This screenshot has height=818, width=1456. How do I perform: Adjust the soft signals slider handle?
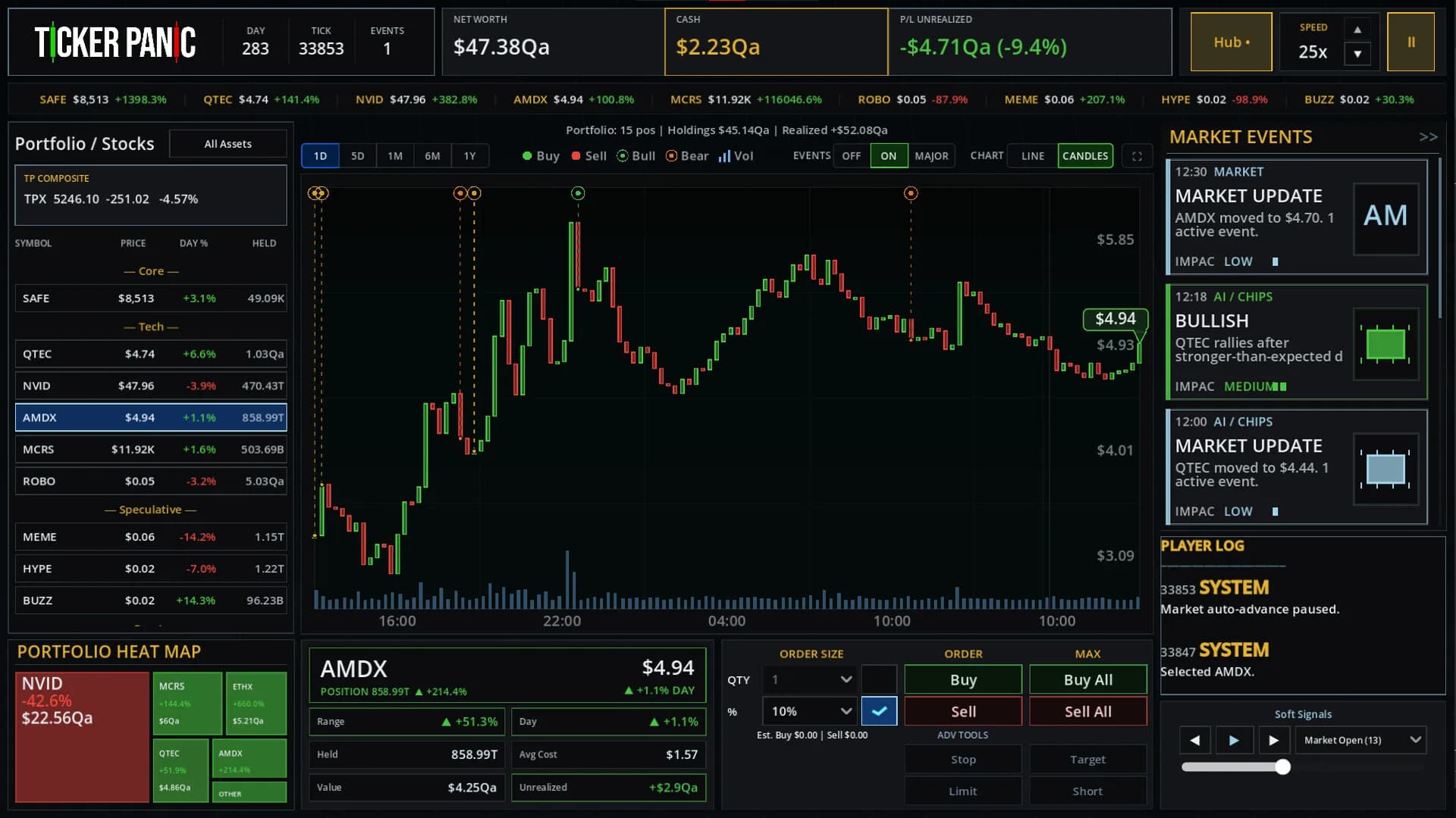[1282, 767]
